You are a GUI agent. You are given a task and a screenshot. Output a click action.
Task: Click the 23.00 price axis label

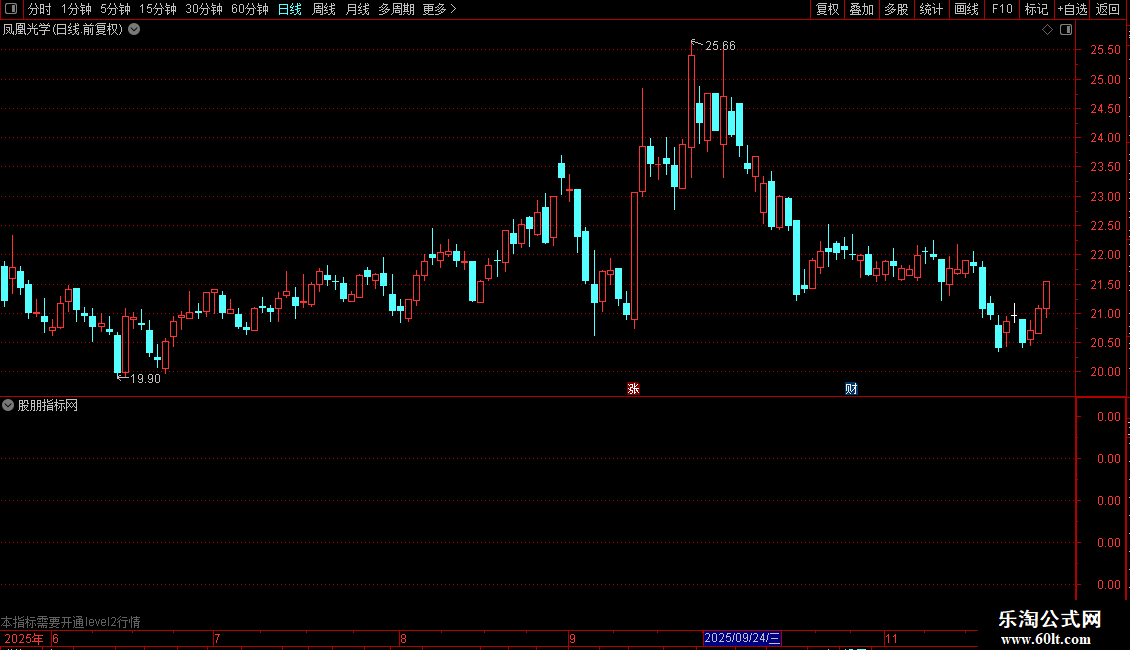[x=1105, y=197]
